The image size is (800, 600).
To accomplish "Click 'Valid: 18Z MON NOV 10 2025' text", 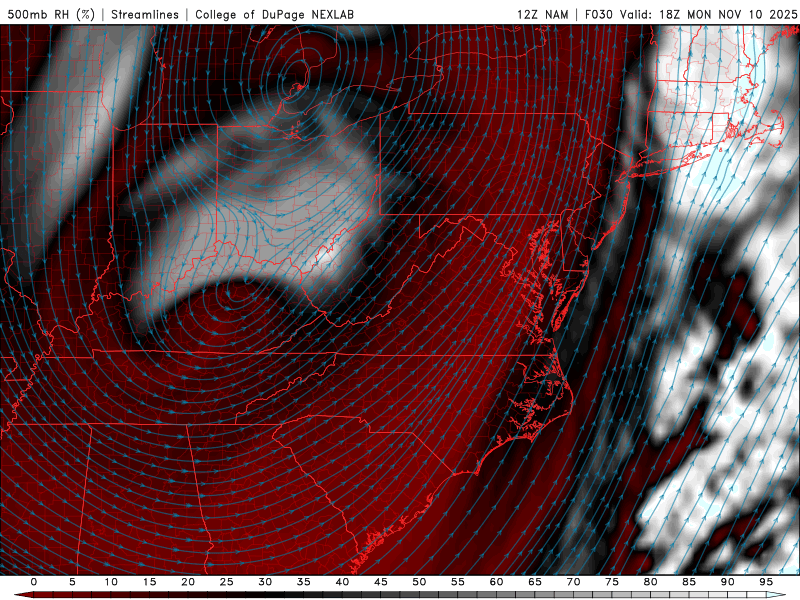I will [x=708, y=14].
